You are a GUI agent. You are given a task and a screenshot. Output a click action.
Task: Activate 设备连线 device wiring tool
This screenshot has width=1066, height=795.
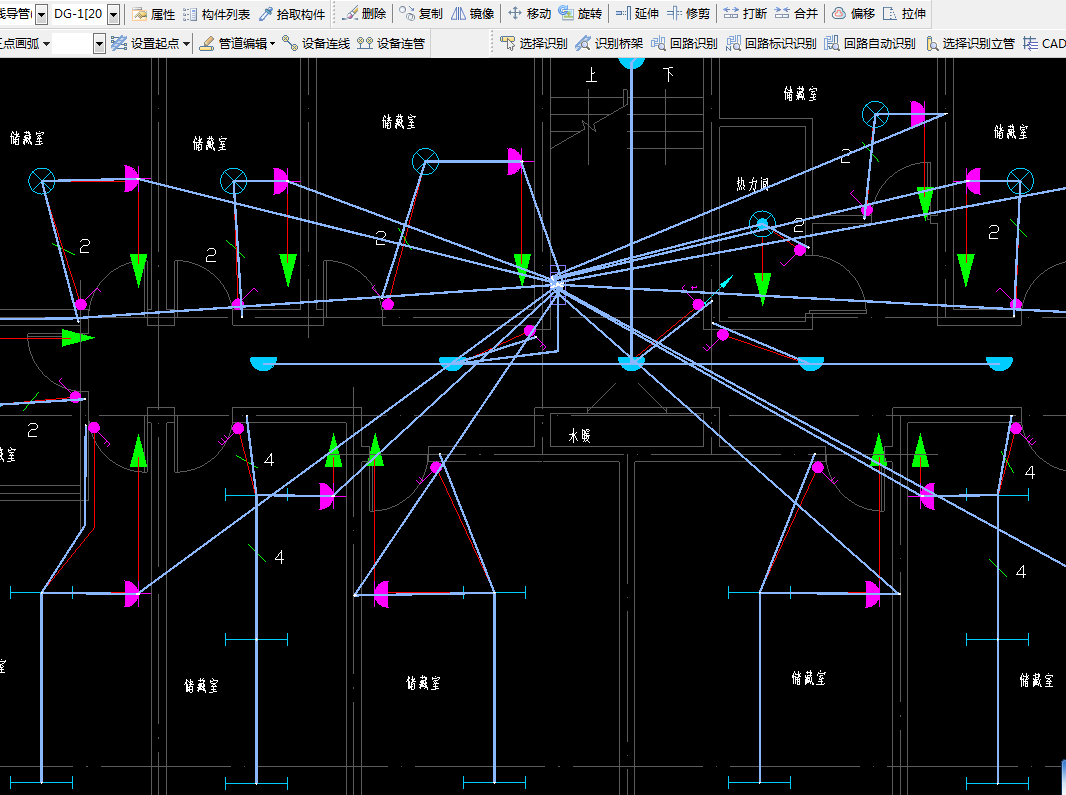[x=316, y=44]
